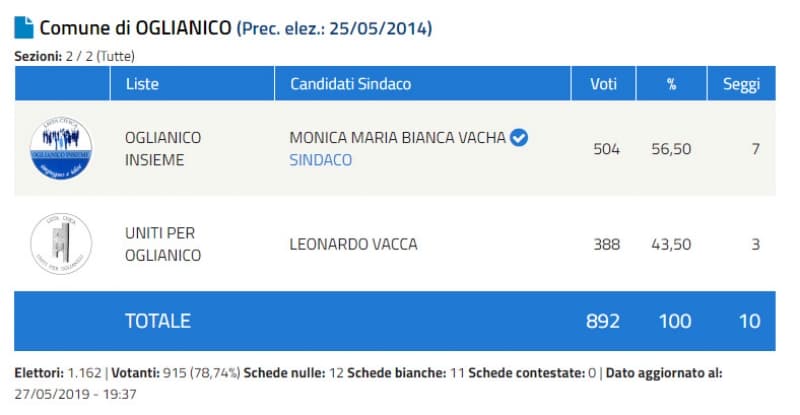The width and height of the screenshot is (800, 415).
Task: Click the Oglianico Insieme list name
Action: (x=163, y=148)
